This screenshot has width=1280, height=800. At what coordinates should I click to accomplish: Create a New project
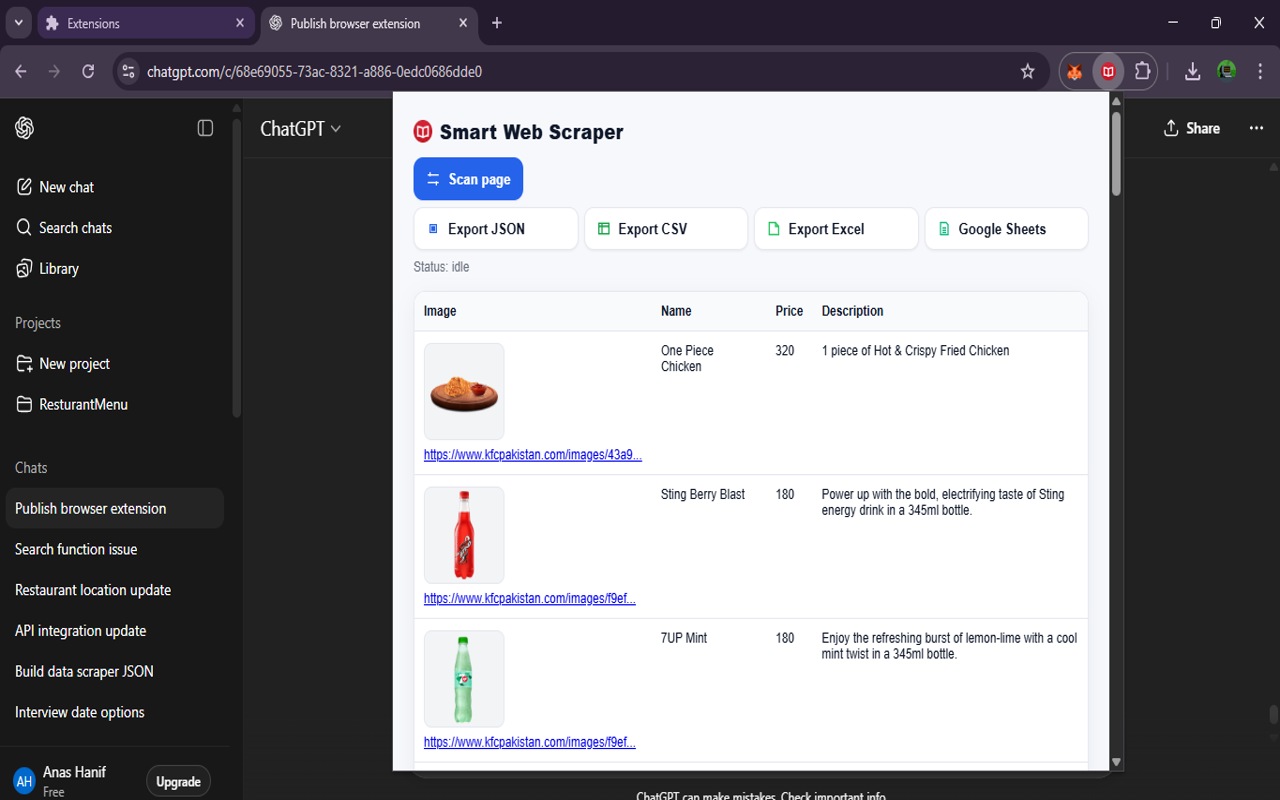(115, 364)
